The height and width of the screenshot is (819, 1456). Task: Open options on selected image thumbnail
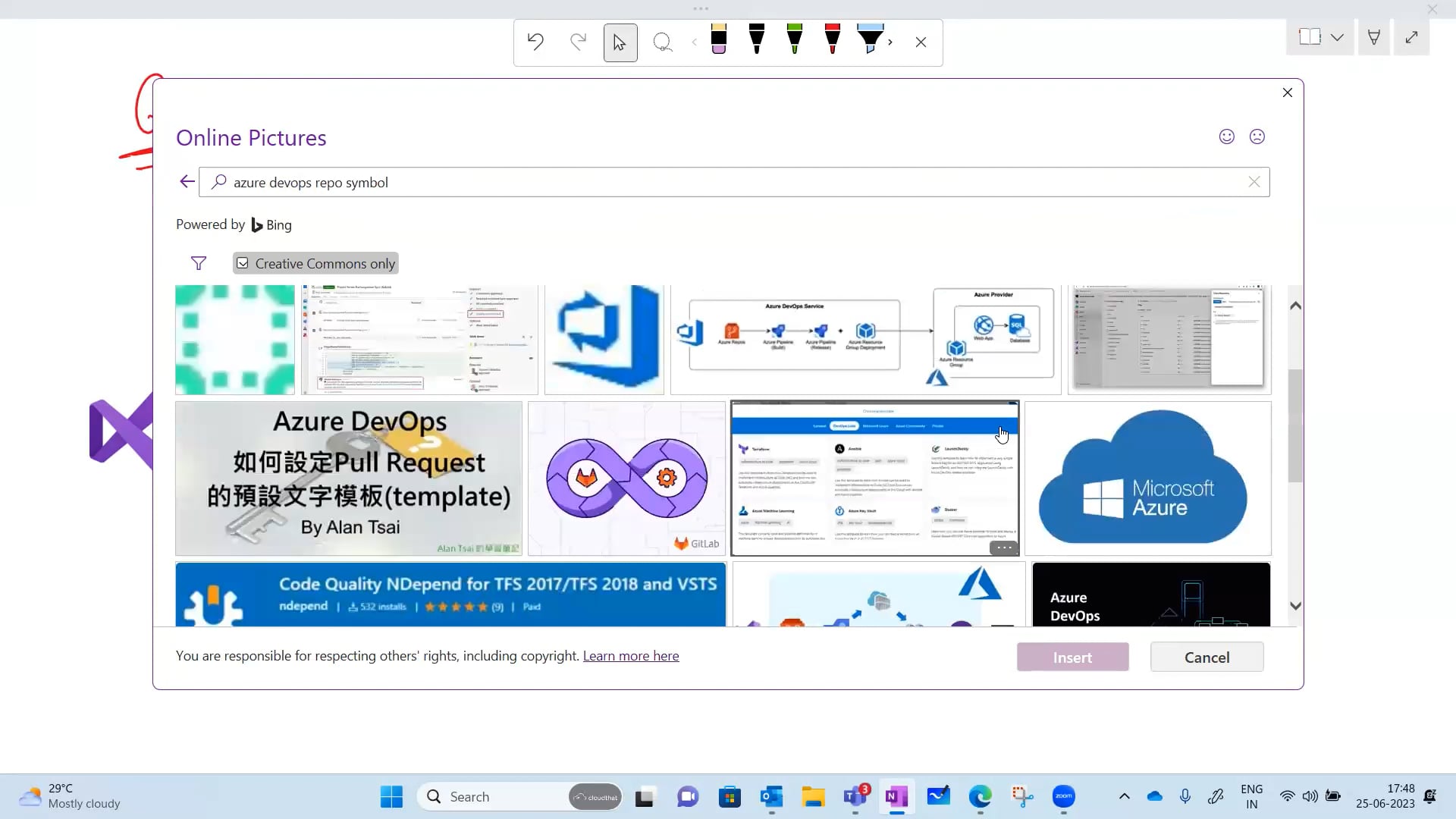point(1004,548)
